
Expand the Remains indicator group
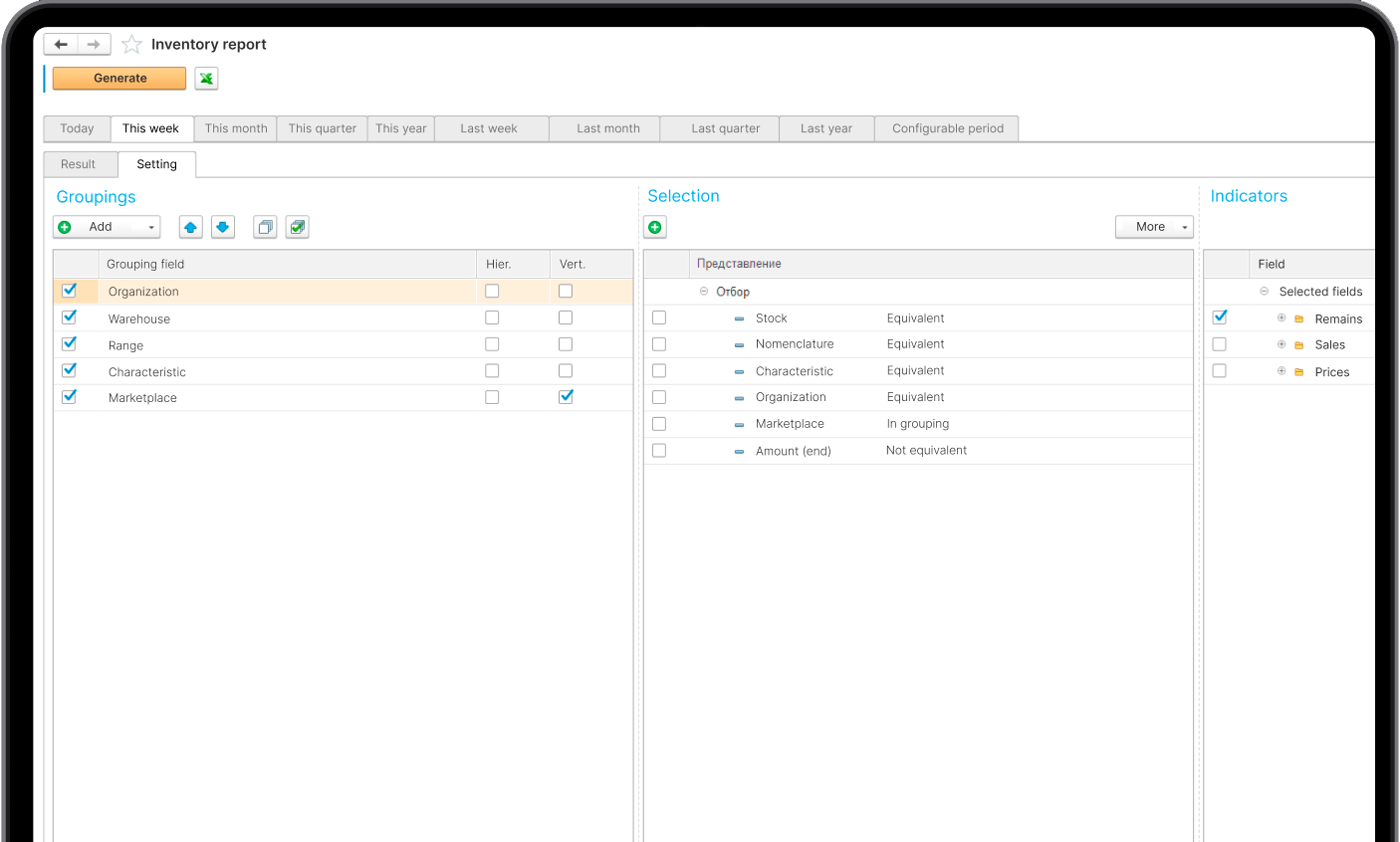tap(1282, 317)
